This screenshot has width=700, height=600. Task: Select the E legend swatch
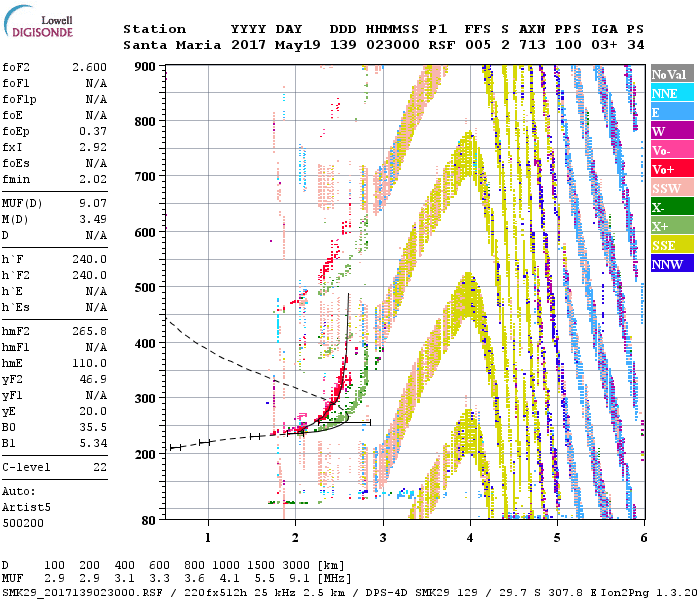tap(672, 112)
